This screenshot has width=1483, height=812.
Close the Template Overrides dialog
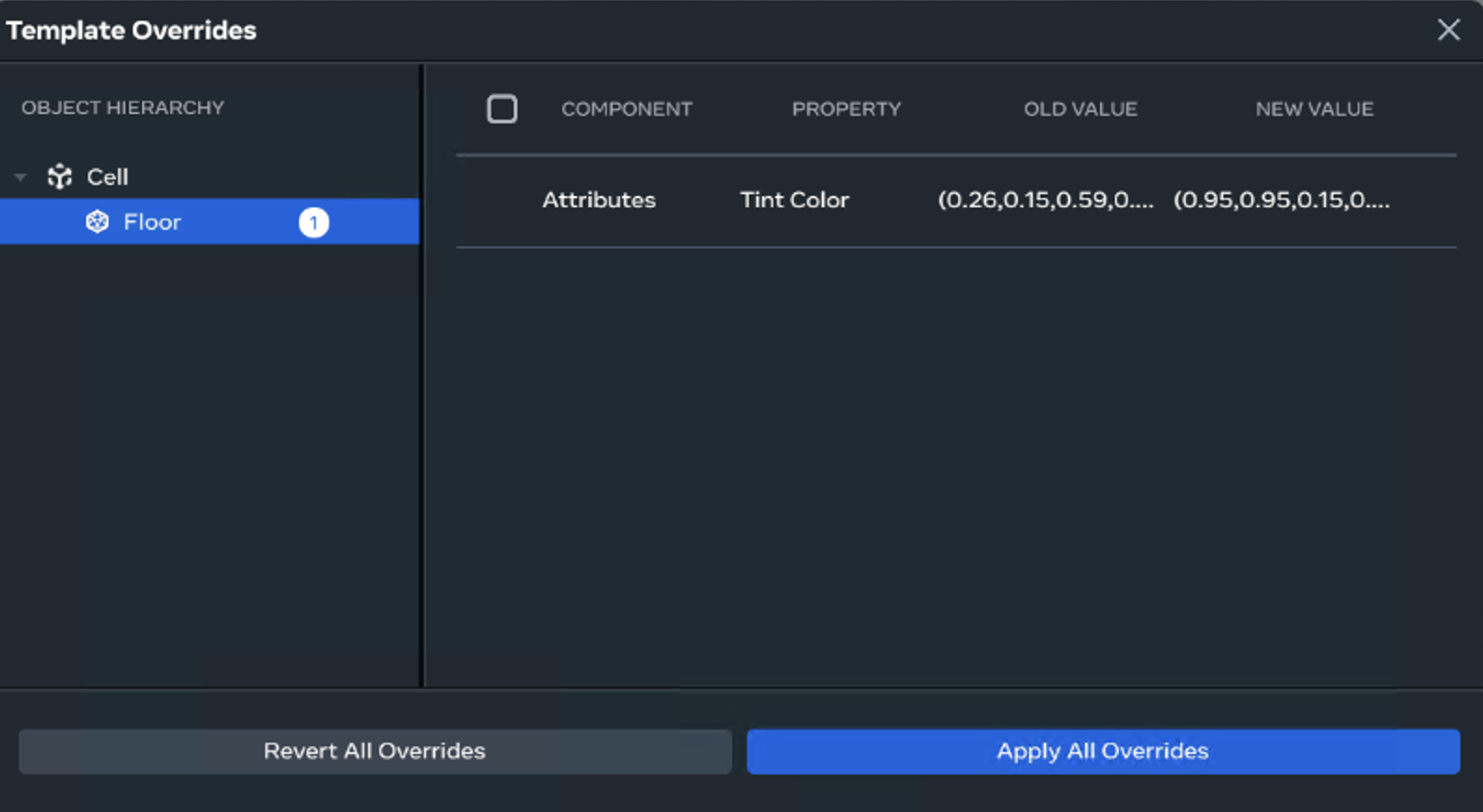coord(1448,30)
